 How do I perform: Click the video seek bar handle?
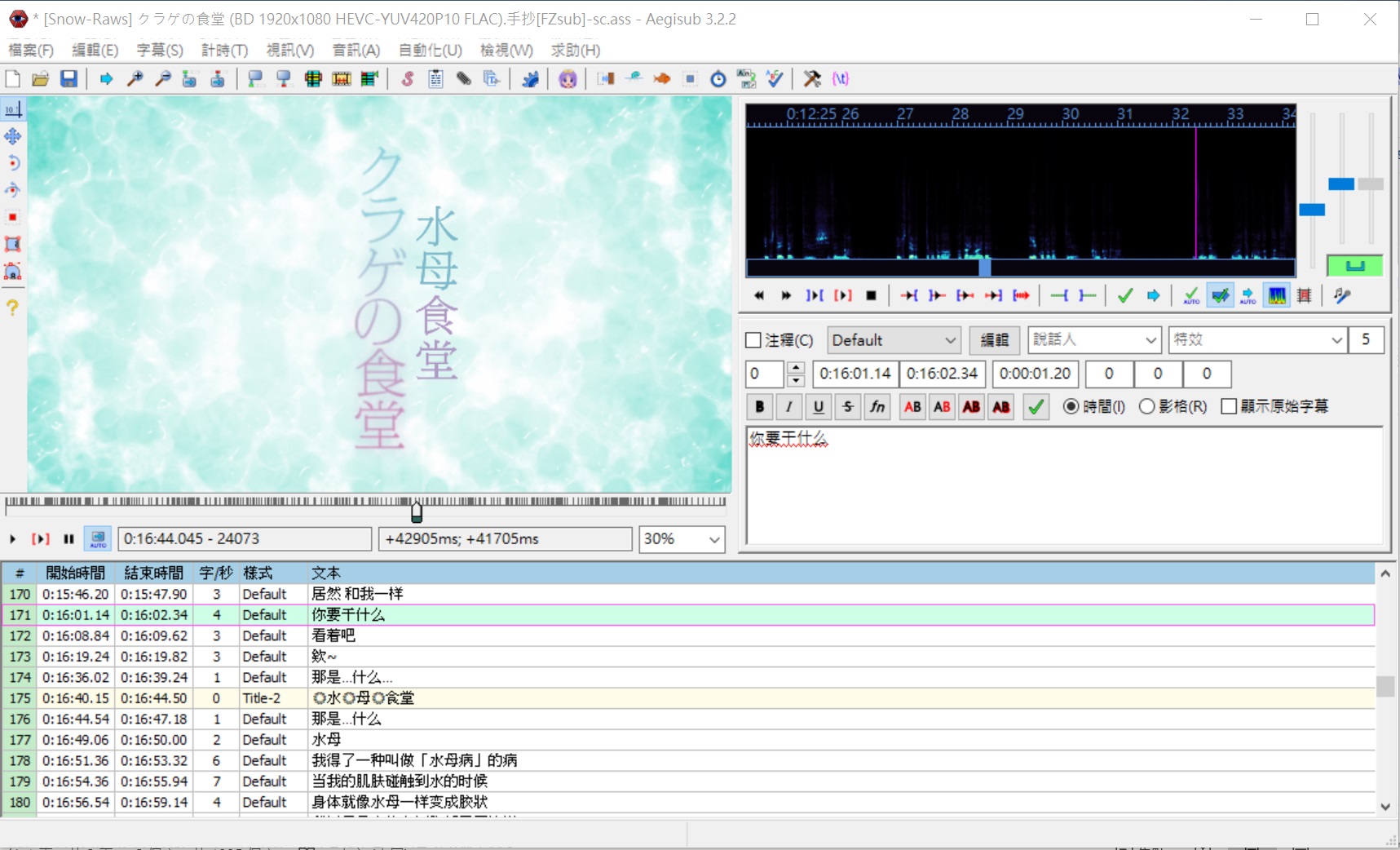417,512
